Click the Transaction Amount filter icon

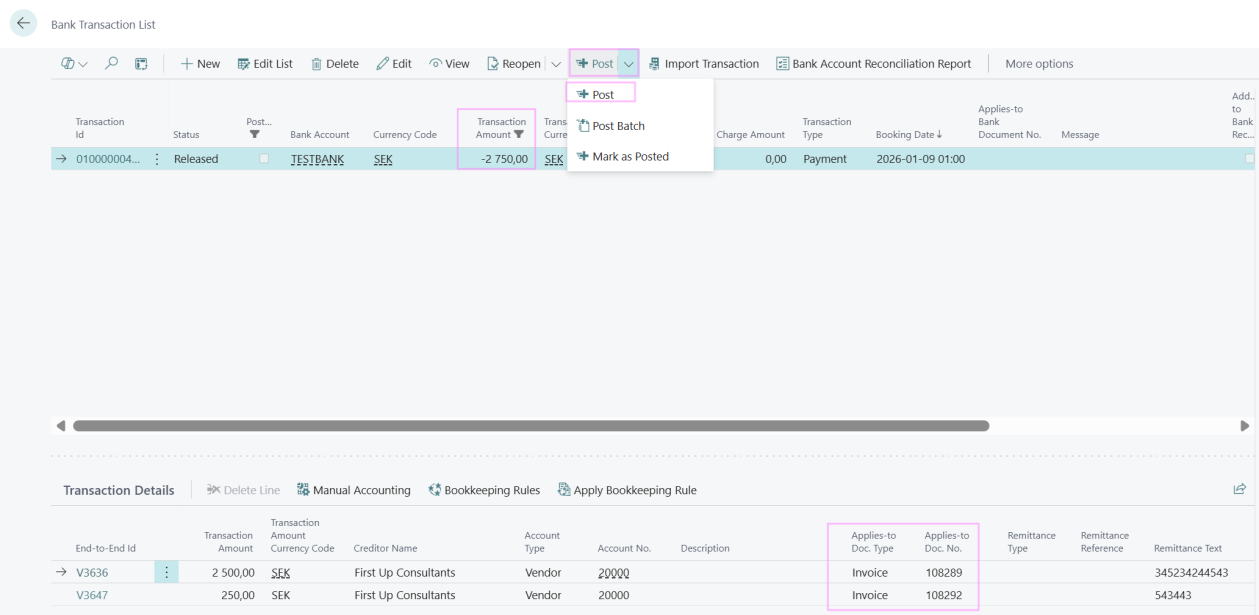tap(519, 134)
